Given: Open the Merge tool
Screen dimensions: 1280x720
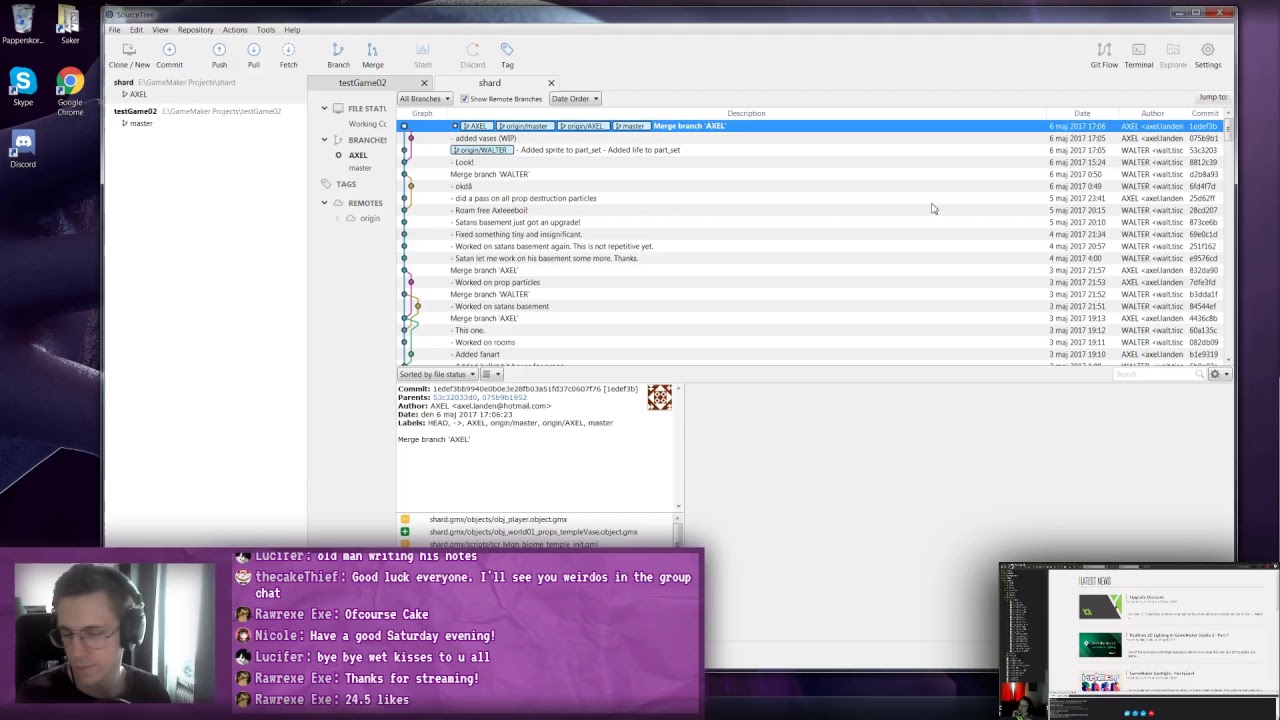Looking at the screenshot, I should (372, 55).
